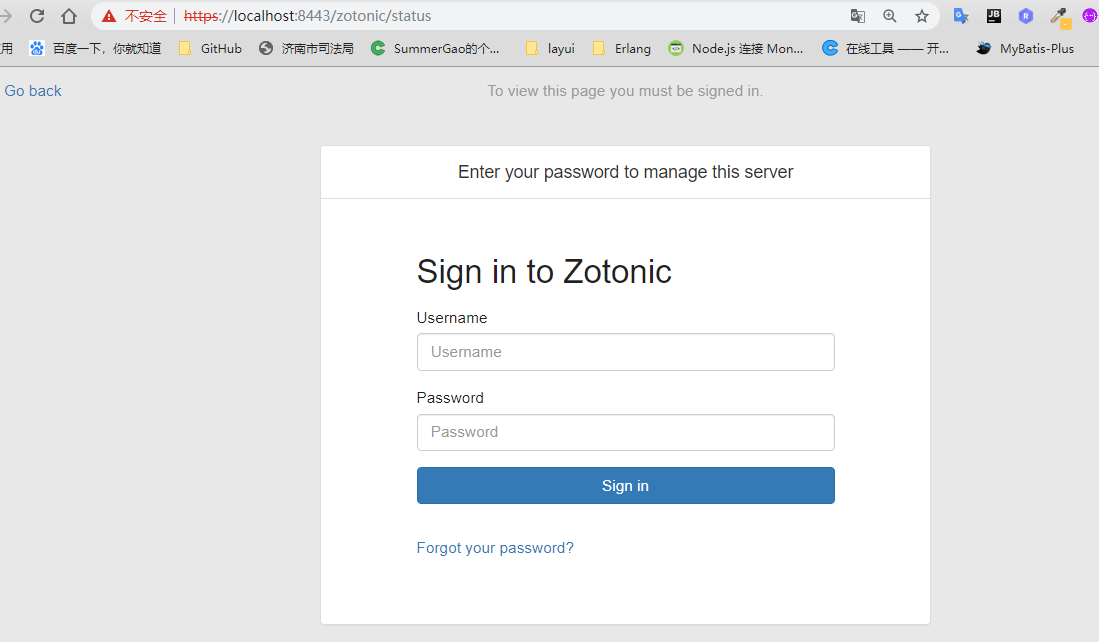Click the Go back link
The image size is (1099, 642).
pyautogui.click(x=33, y=91)
